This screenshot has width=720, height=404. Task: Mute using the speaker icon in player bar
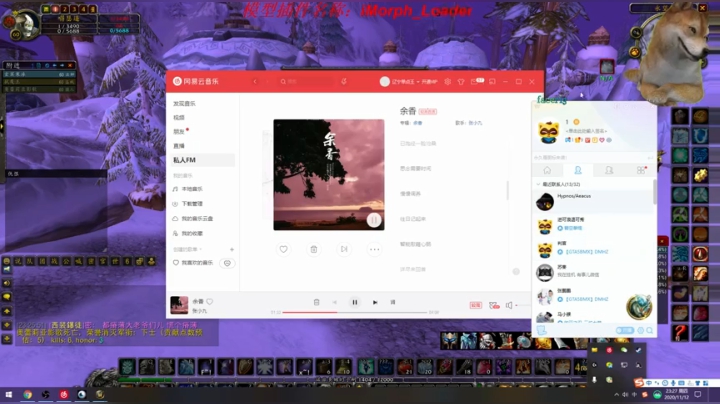(x=509, y=305)
